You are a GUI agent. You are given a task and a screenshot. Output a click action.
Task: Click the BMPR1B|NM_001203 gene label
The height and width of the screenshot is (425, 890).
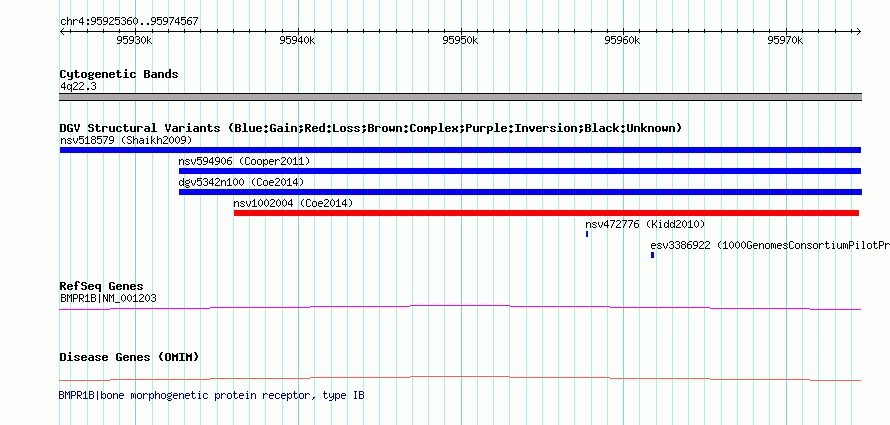(108, 298)
